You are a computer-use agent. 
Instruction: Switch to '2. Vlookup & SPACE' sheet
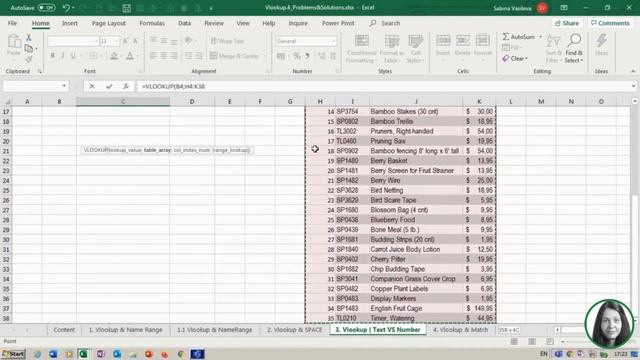(294, 330)
